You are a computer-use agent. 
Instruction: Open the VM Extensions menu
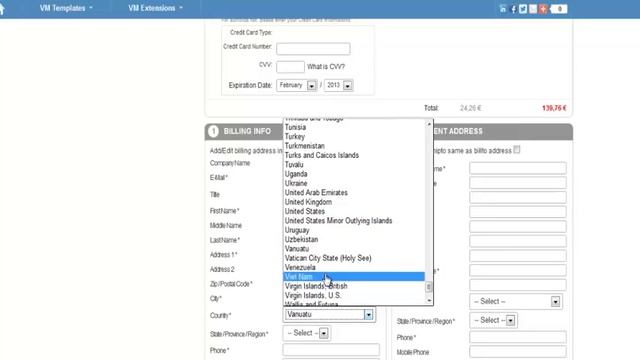click(155, 8)
